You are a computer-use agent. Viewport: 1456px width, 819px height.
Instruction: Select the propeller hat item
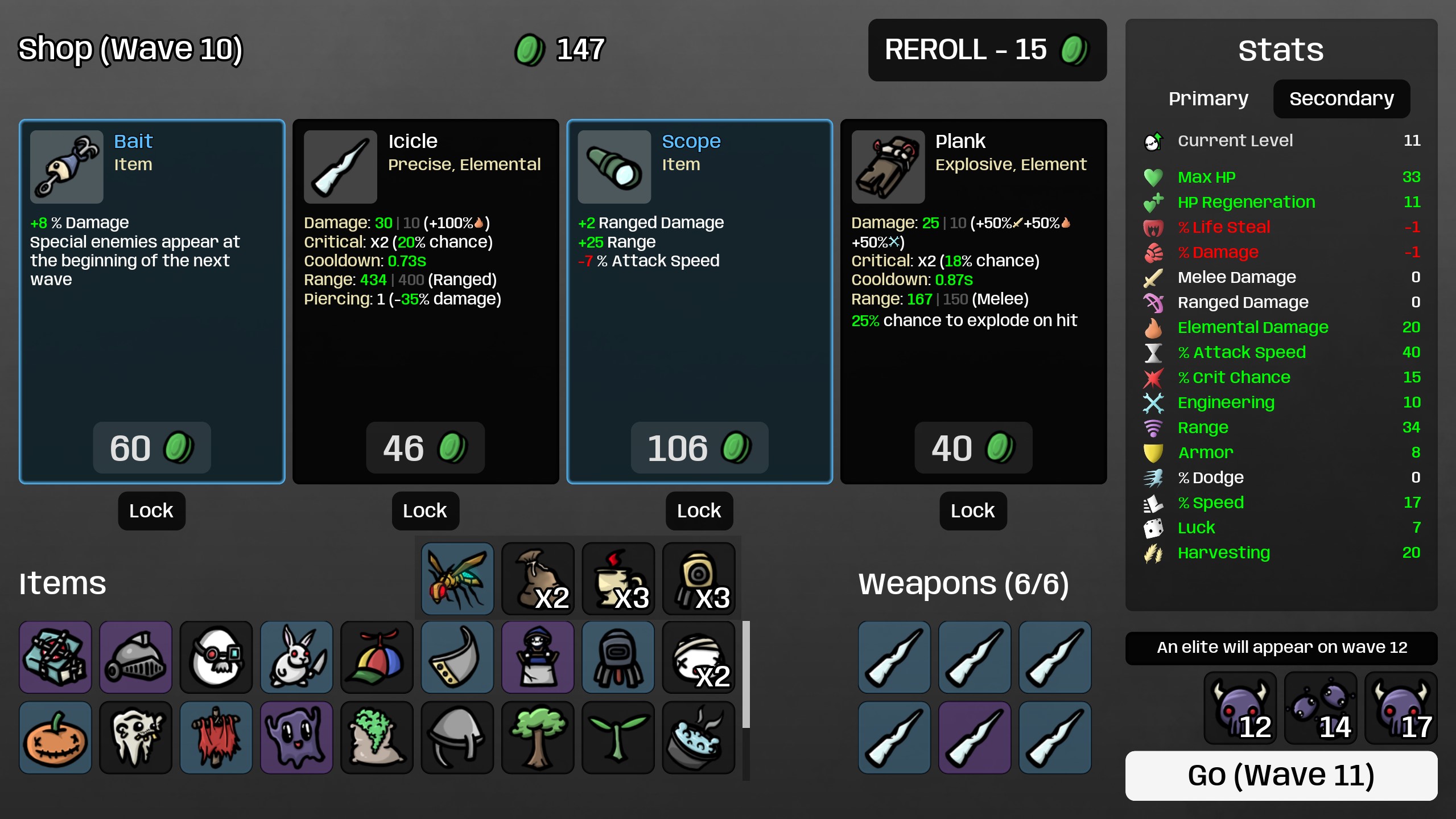click(x=377, y=657)
